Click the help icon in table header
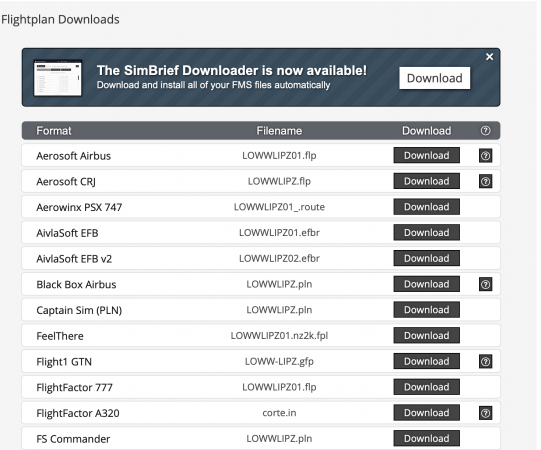This screenshot has width=542, height=450. (x=485, y=131)
